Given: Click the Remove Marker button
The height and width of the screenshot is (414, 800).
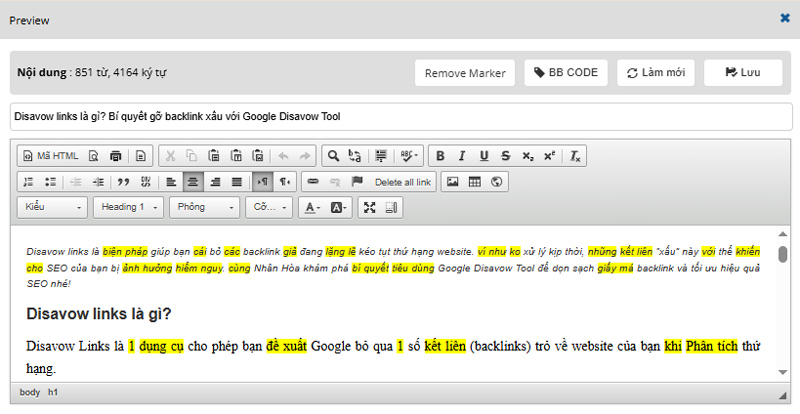Looking at the screenshot, I should click(464, 73).
